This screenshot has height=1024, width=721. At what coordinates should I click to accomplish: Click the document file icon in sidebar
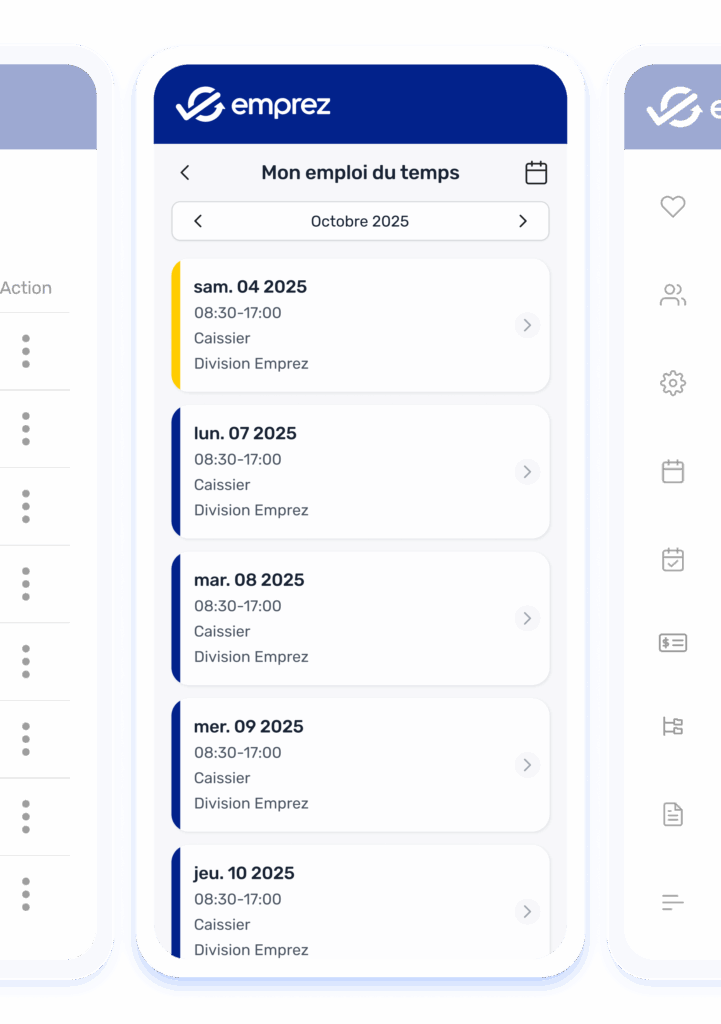(673, 814)
